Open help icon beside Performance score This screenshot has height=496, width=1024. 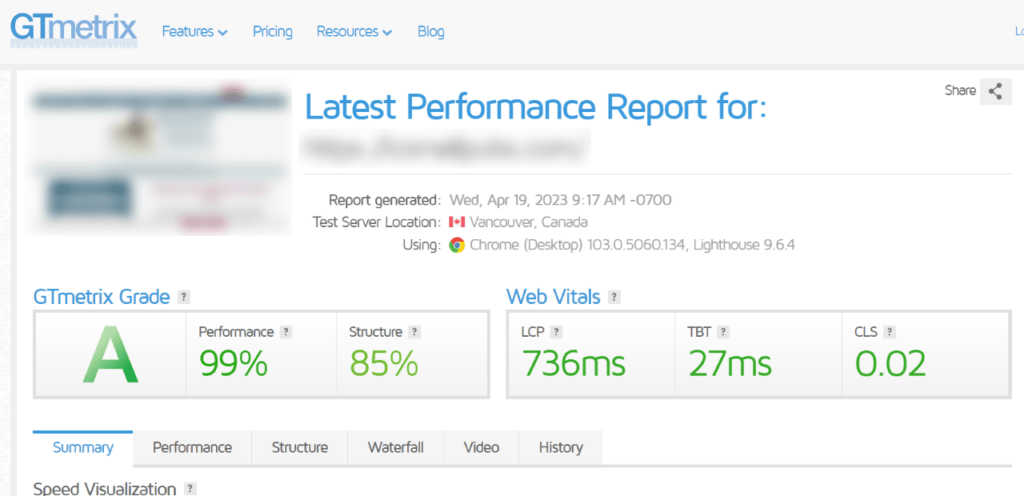click(x=285, y=332)
